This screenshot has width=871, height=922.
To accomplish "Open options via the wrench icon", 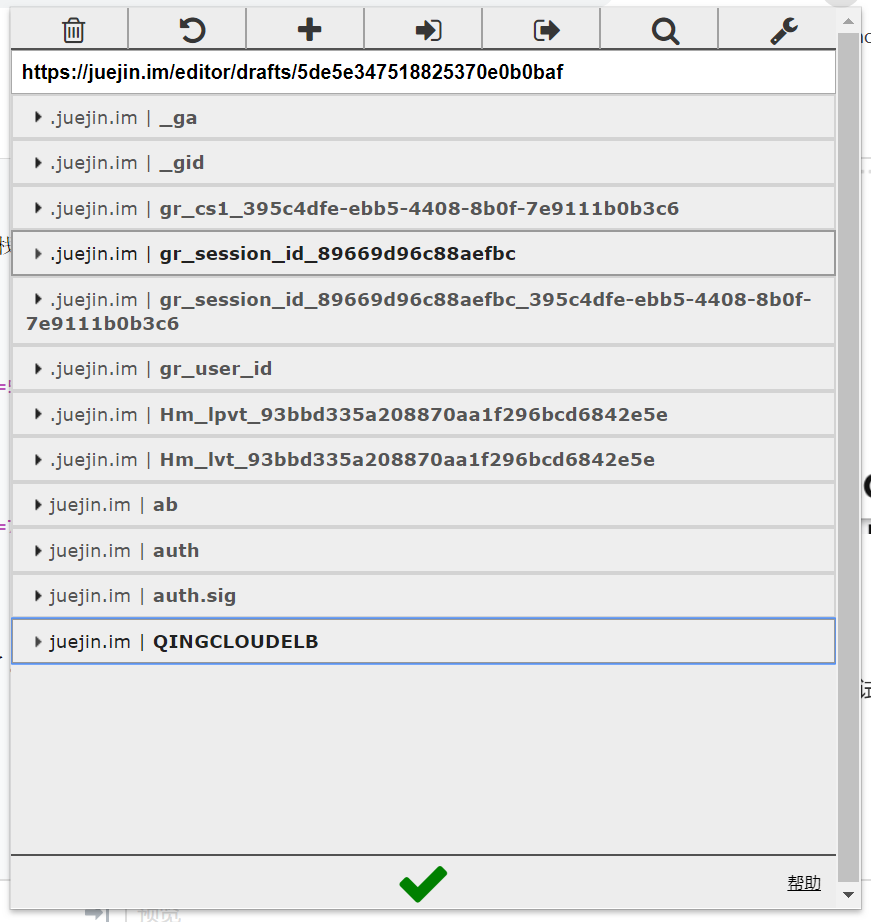I will [x=784, y=31].
